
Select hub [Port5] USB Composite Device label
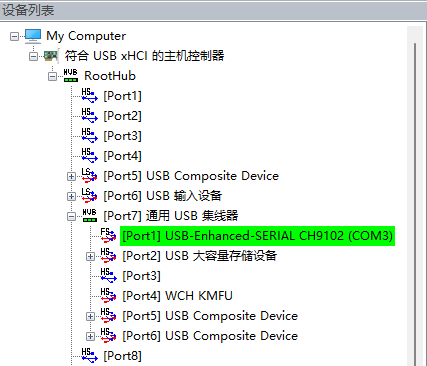[x=210, y=316]
